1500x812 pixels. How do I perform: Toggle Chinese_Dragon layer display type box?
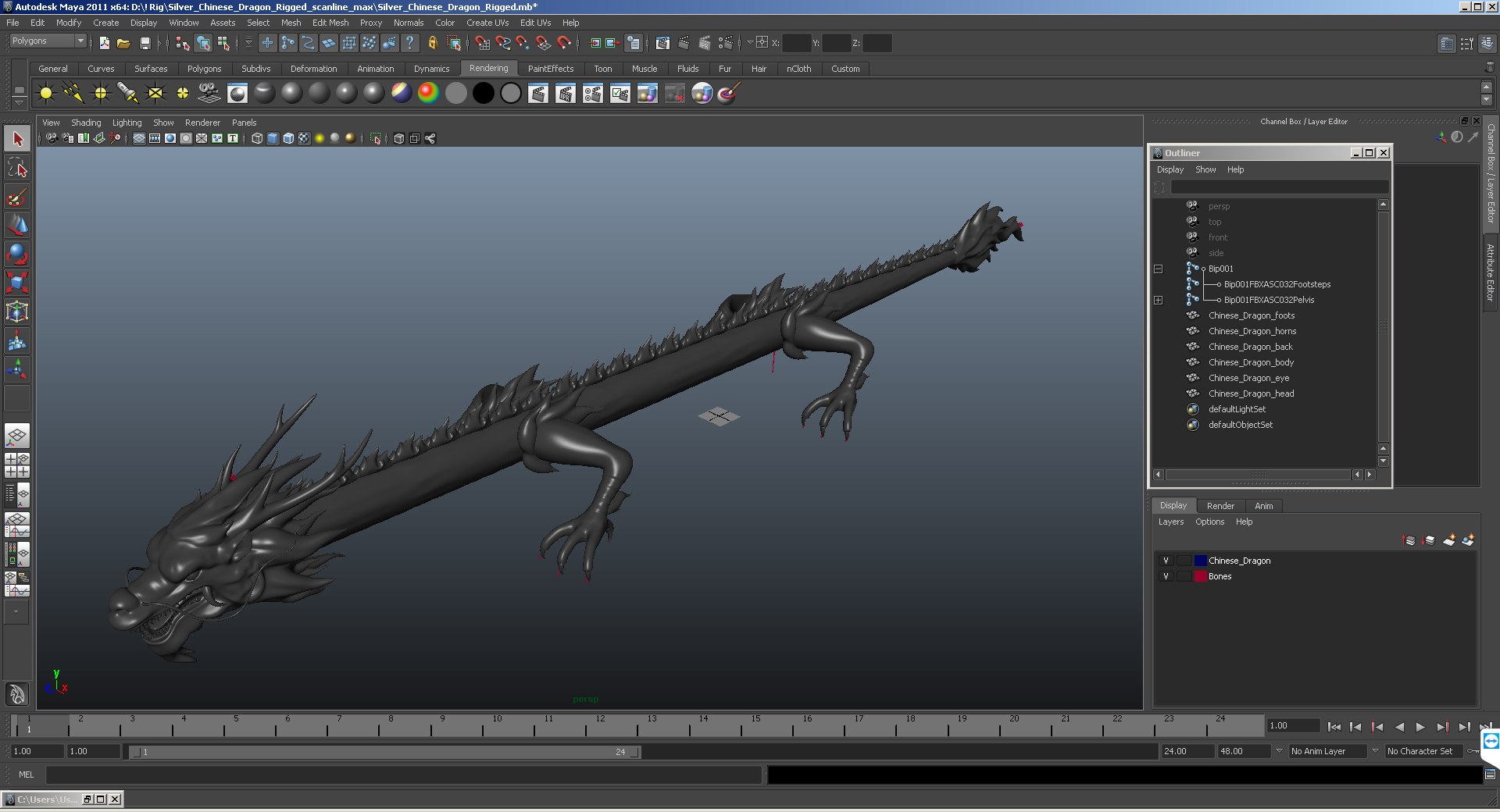pyautogui.click(x=1184, y=561)
